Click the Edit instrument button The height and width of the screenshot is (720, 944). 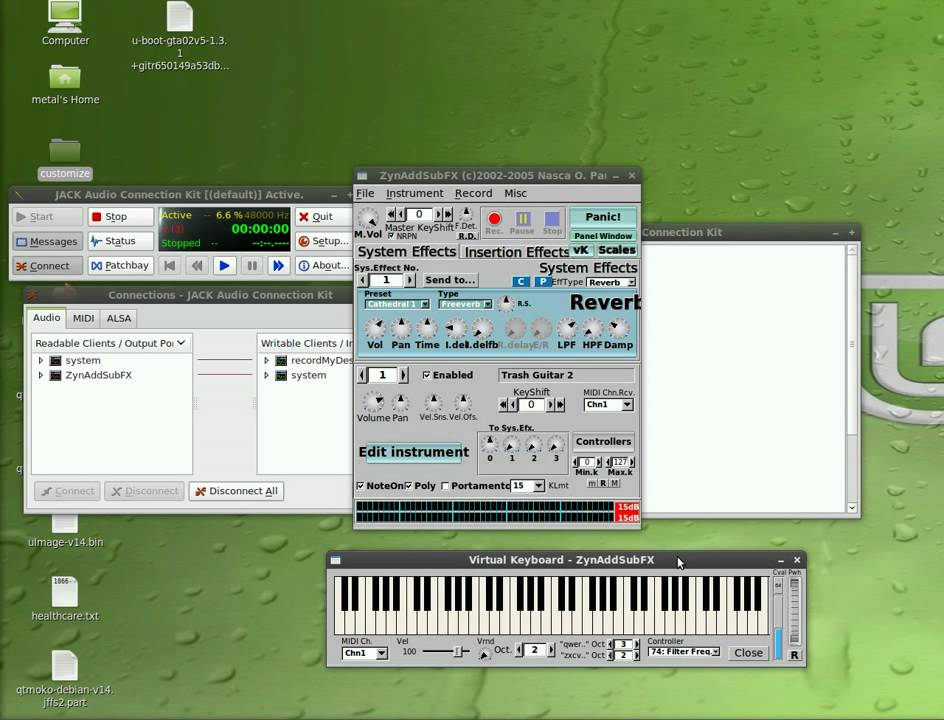click(x=414, y=452)
